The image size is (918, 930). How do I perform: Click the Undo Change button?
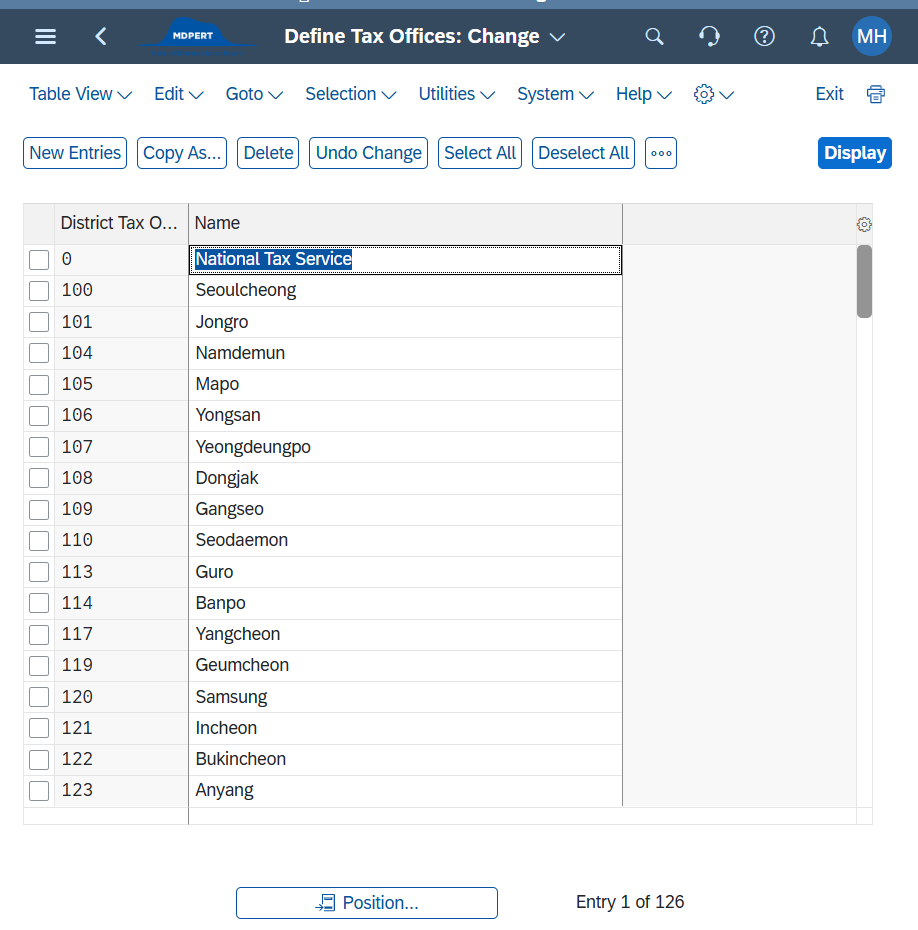coord(368,153)
